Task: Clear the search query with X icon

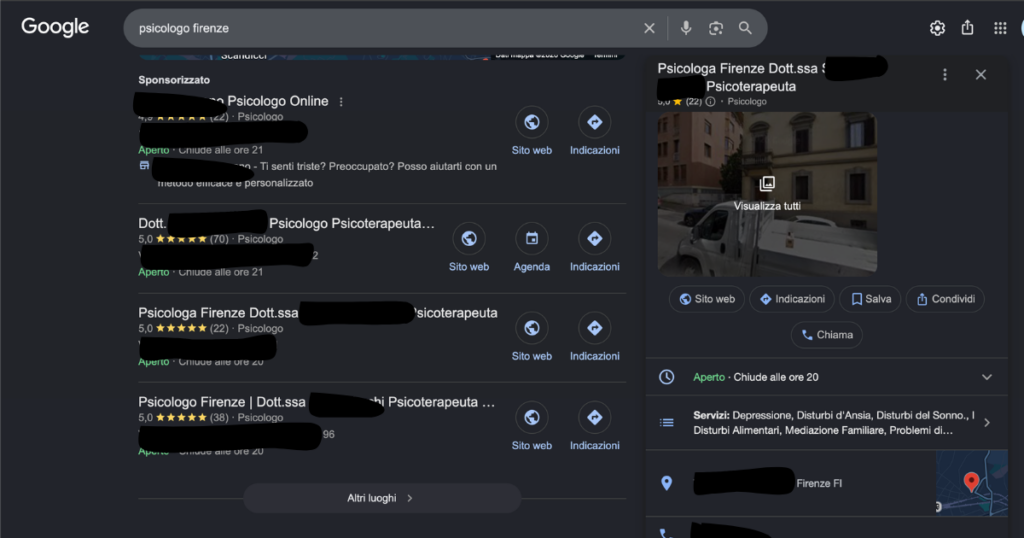Action: click(x=649, y=28)
